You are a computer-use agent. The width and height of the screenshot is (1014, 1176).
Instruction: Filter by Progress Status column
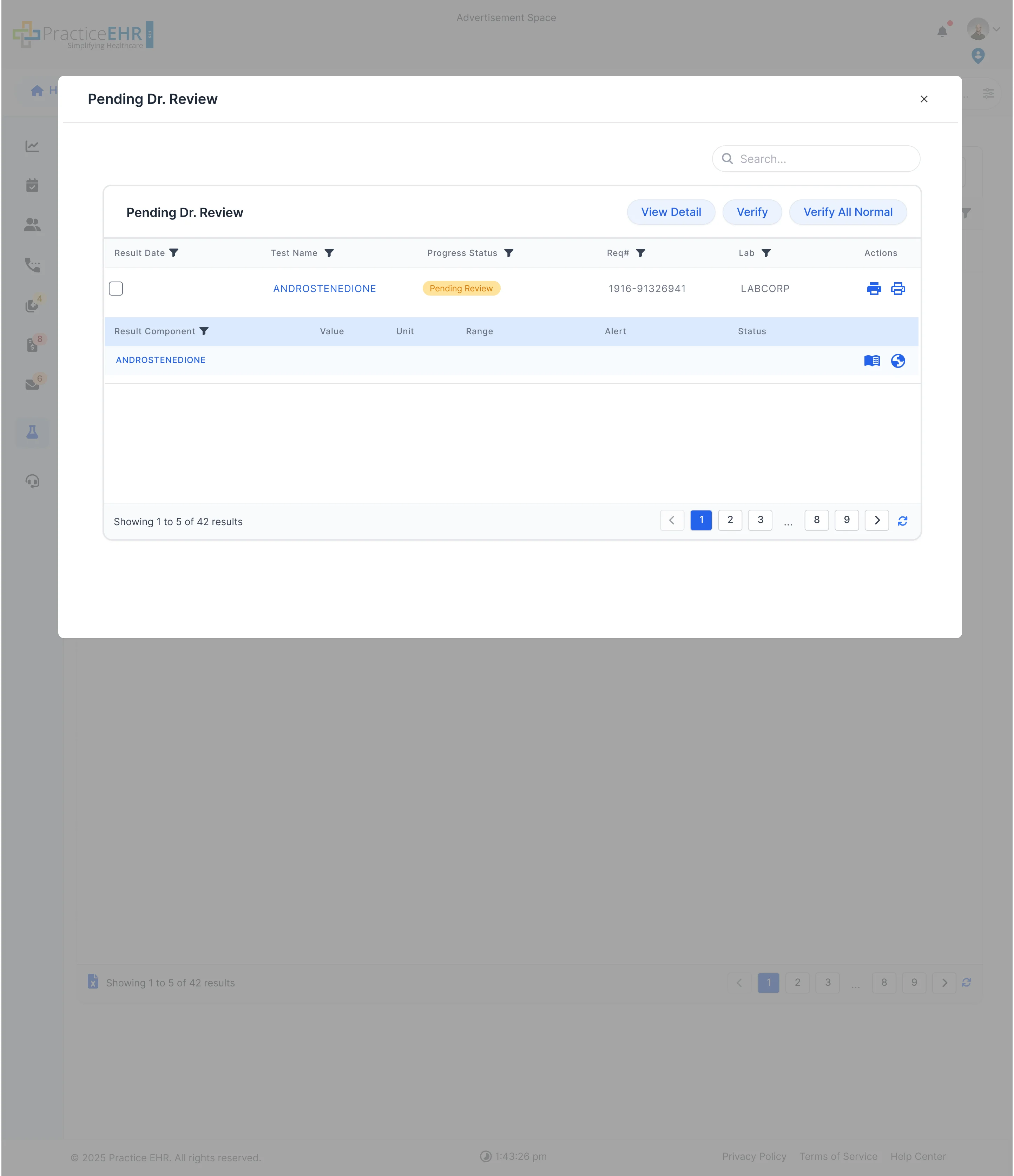click(509, 252)
